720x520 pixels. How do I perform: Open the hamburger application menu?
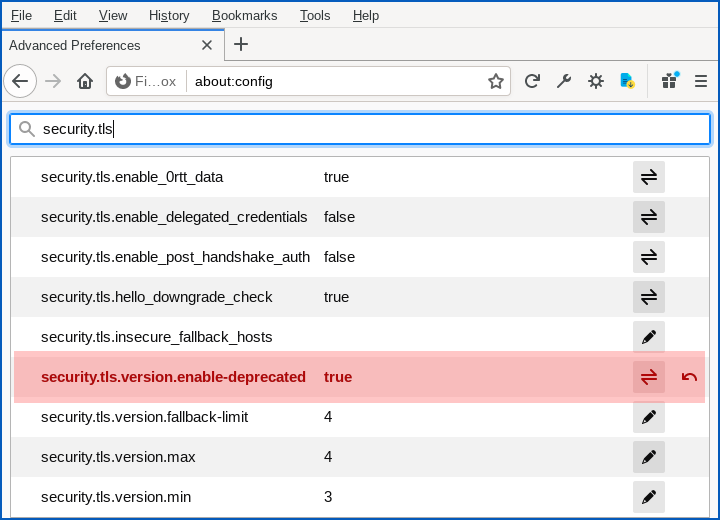tap(700, 81)
